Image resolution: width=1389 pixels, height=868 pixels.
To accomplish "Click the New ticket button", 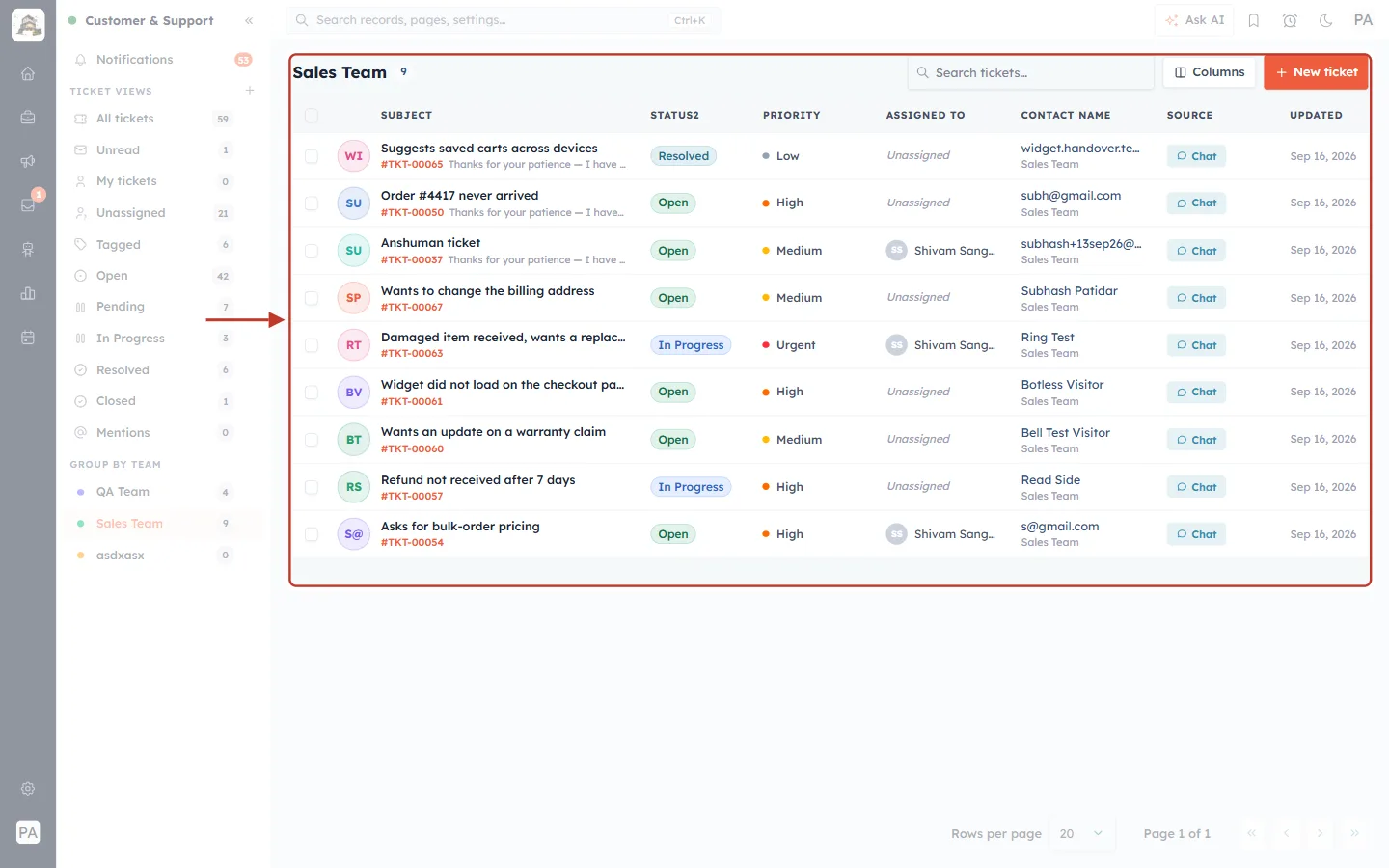I will (x=1317, y=72).
